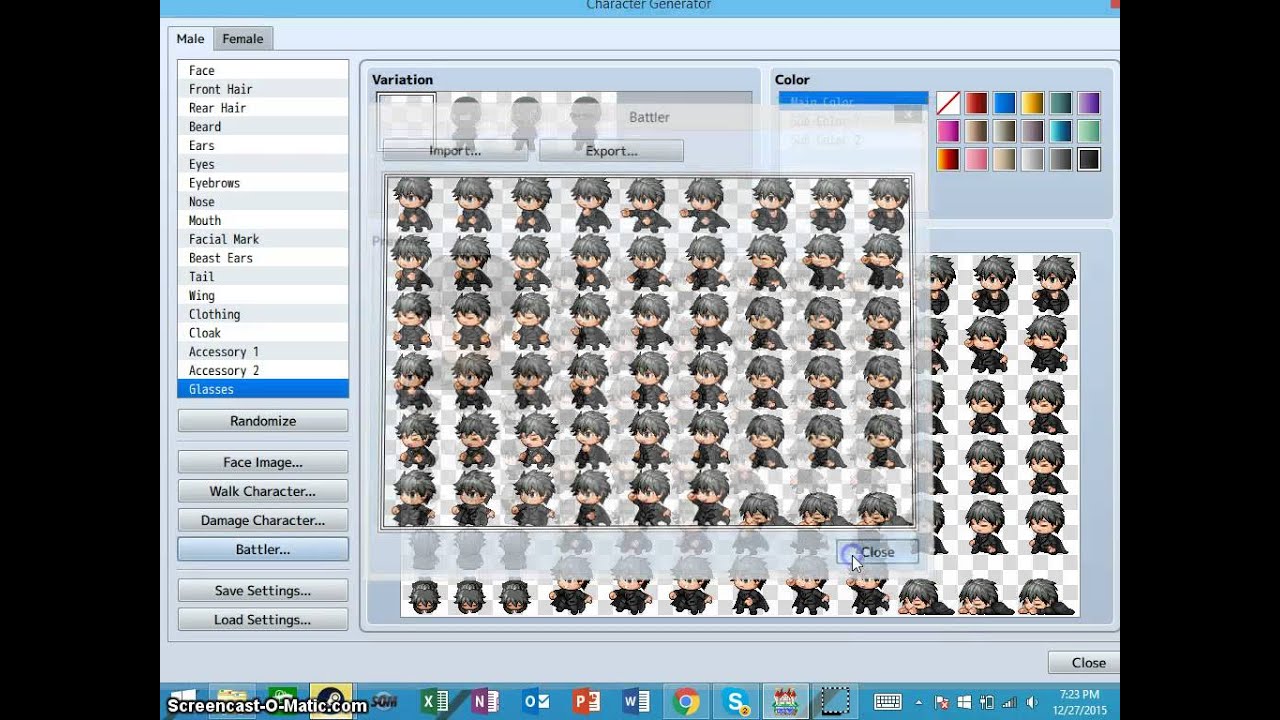Open volume control in system tray
Screen dimensions: 1280x720
coord(1030,702)
